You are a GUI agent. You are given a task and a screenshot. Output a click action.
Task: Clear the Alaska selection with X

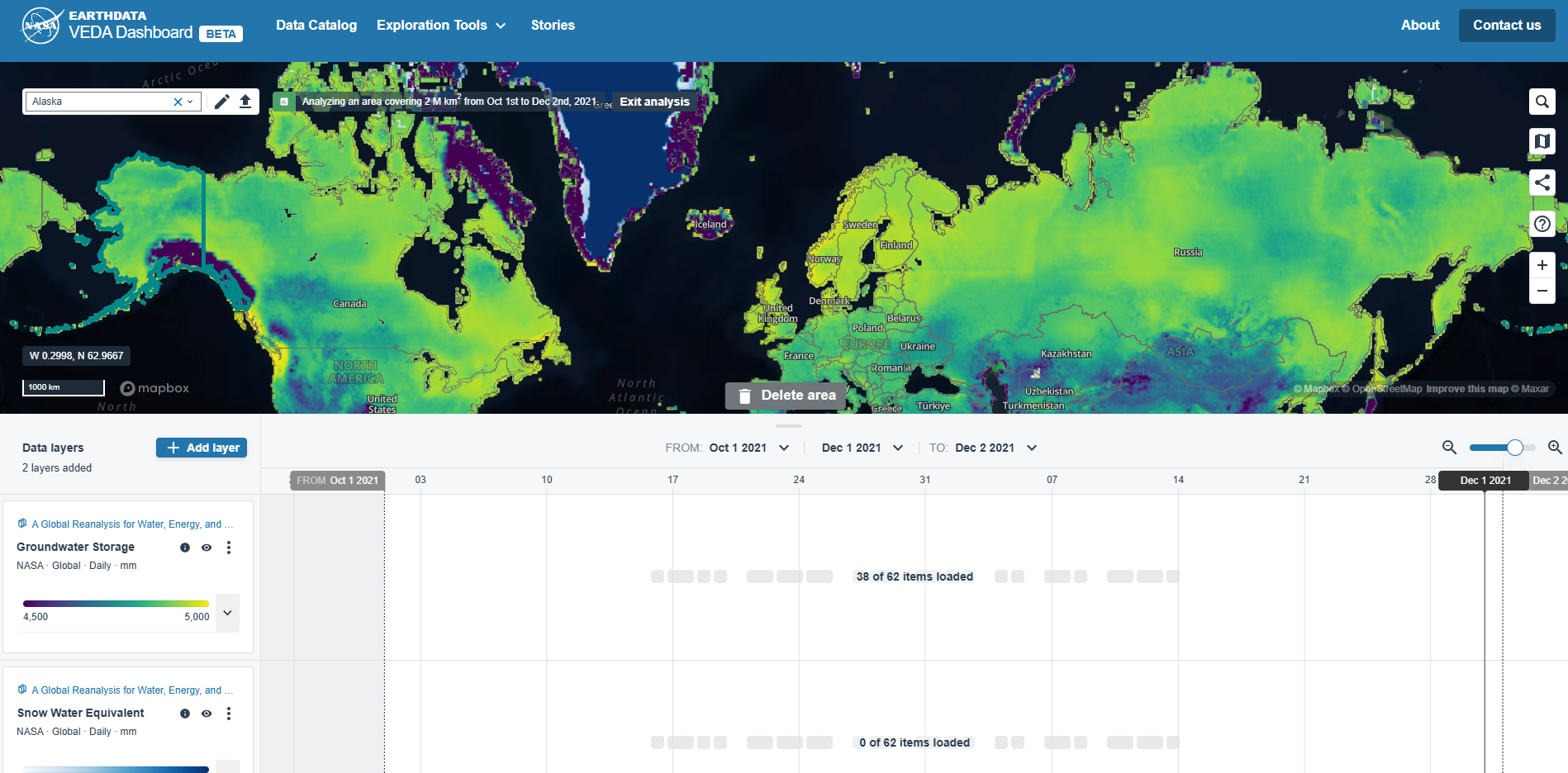(177, 102)
